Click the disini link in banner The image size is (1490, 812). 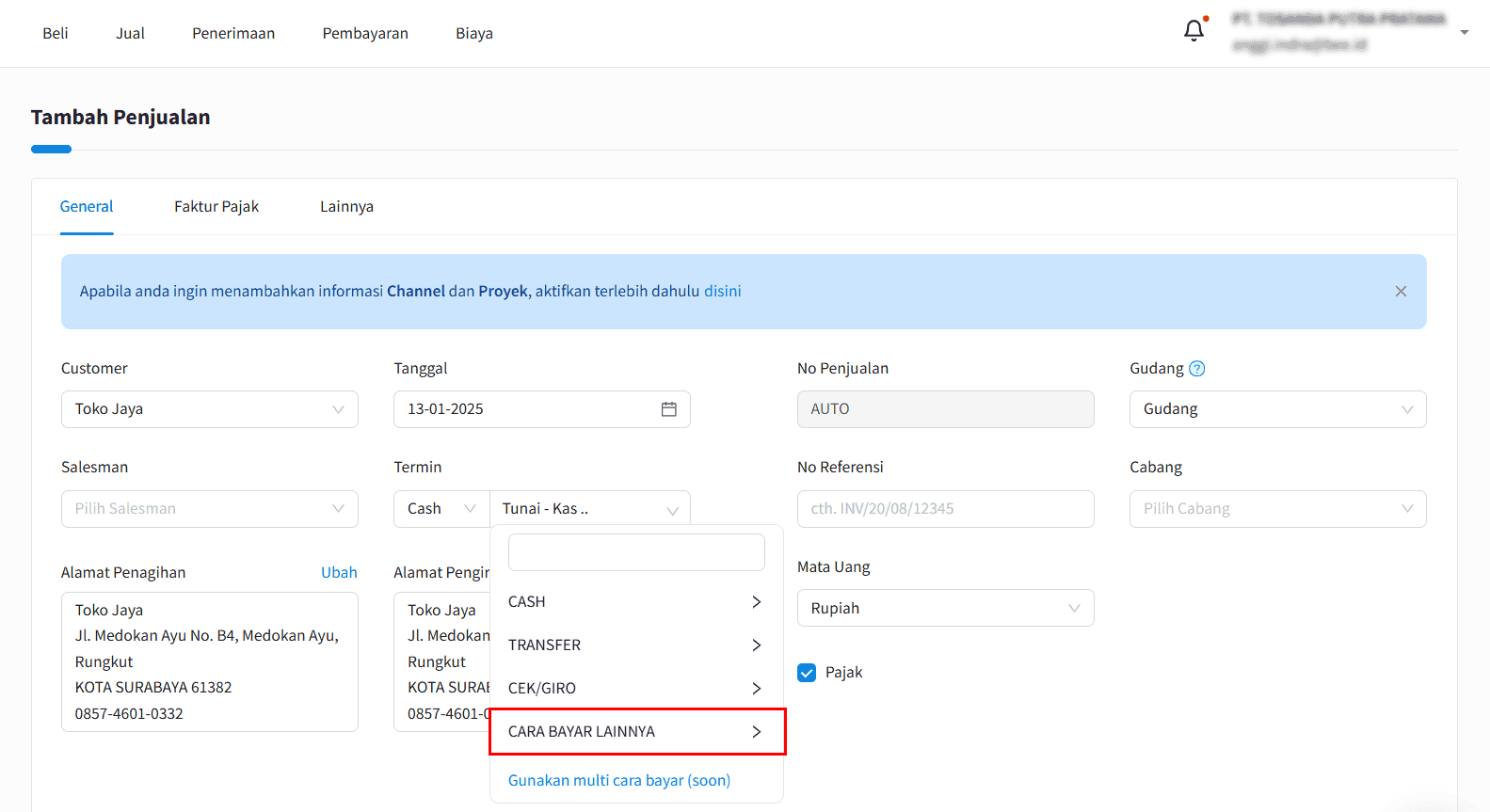(x=723, y=292)
